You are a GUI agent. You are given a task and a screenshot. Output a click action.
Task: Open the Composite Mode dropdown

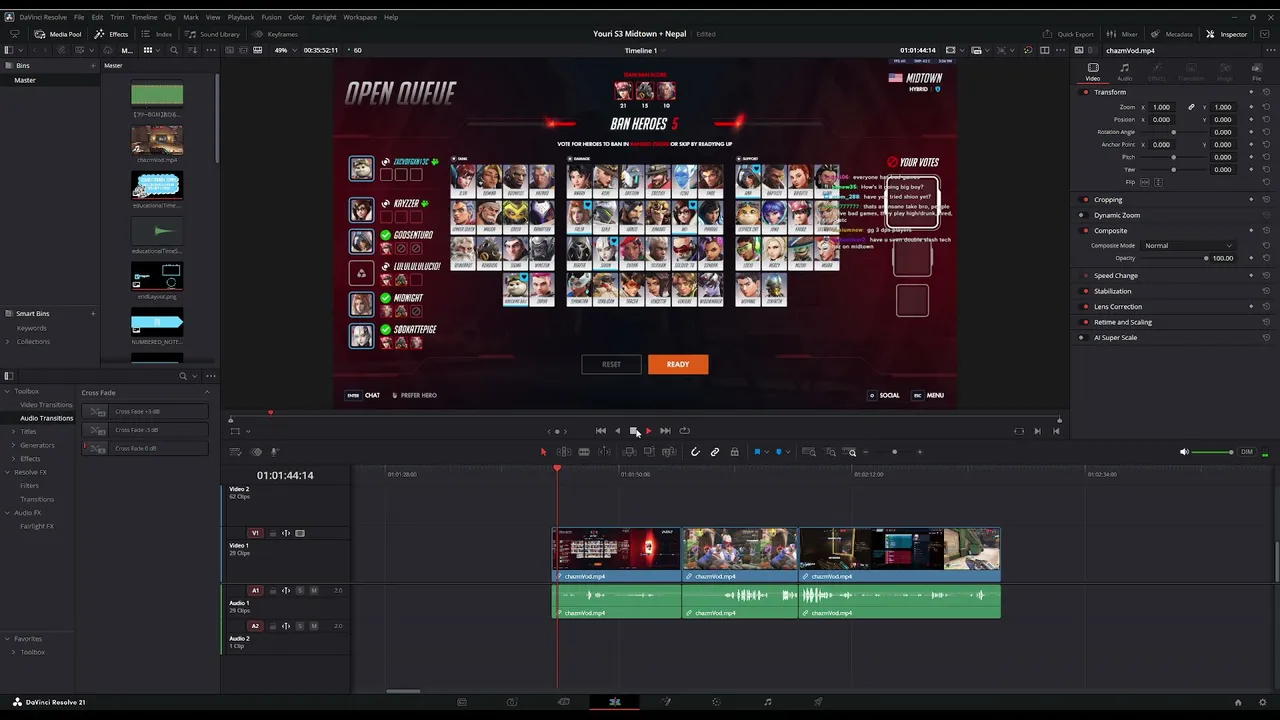(x=1188, y=246)
